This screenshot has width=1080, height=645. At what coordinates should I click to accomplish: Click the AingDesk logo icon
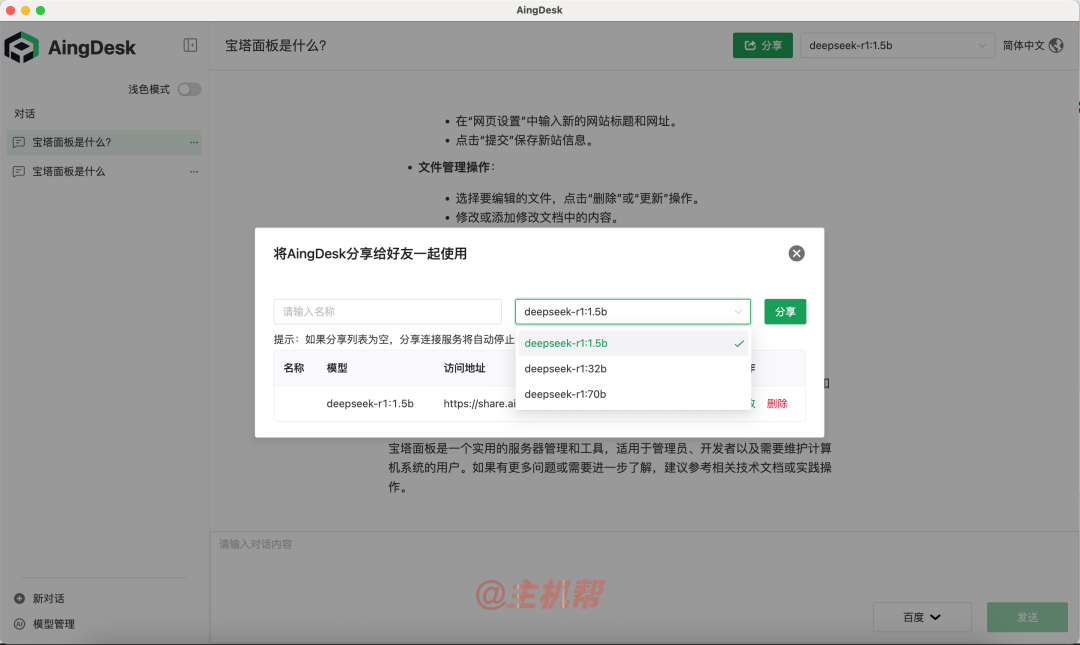coord(21,48)
